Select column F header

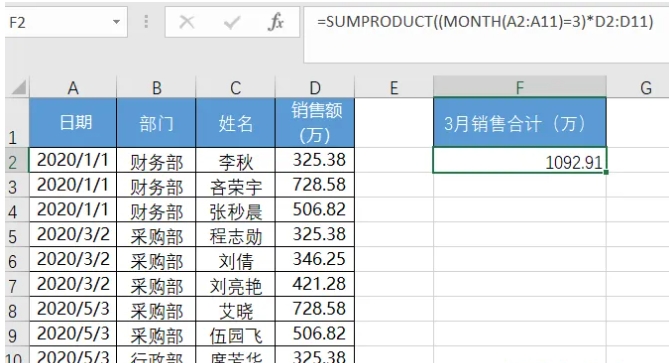click(x=520, y=87)
